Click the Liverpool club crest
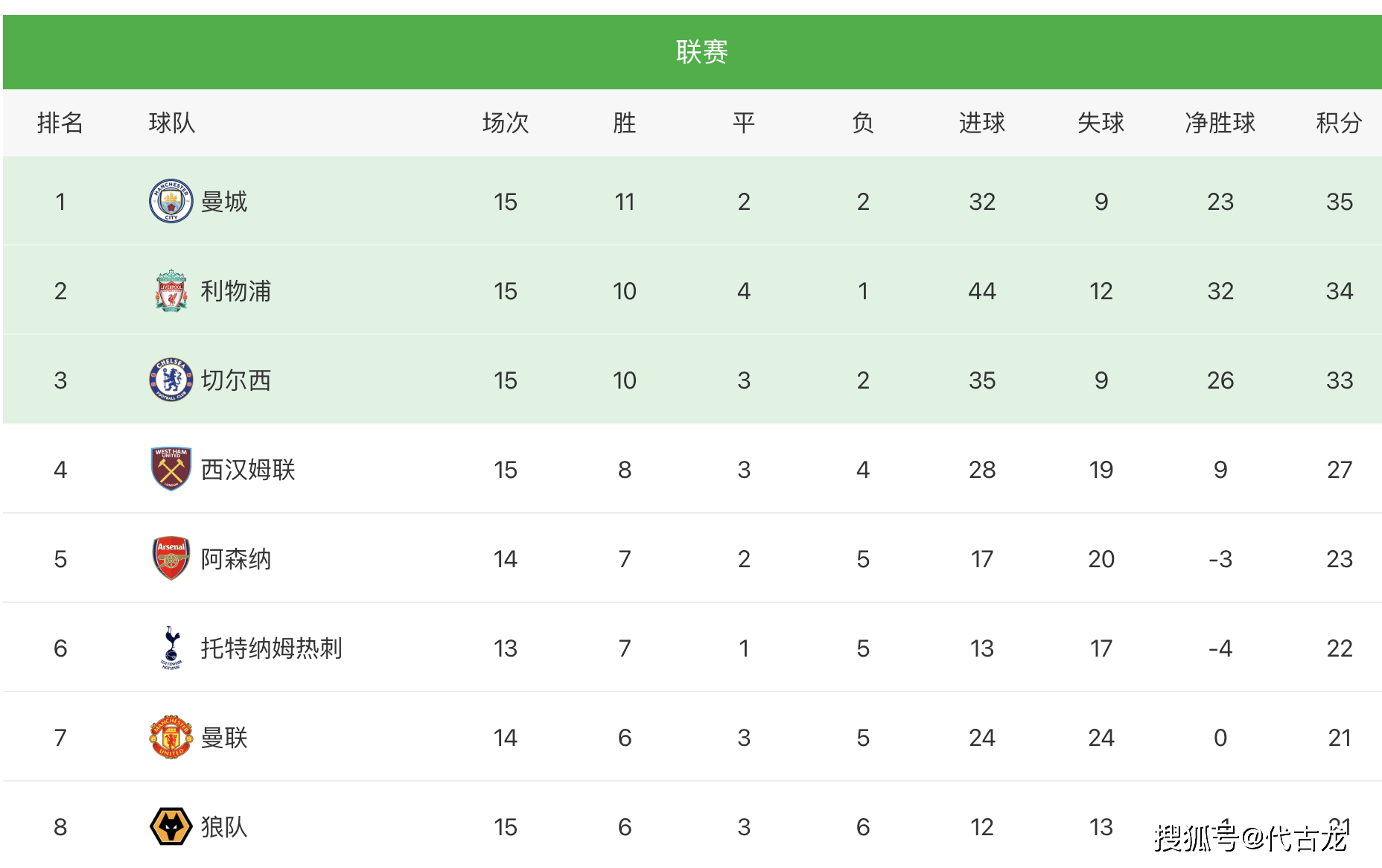This screenshot has width=1382, height=868. (171, 290)
